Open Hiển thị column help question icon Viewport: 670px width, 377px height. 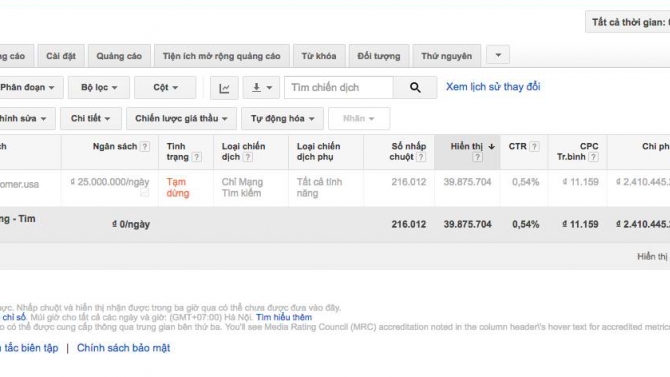click(x=477, y=157)
